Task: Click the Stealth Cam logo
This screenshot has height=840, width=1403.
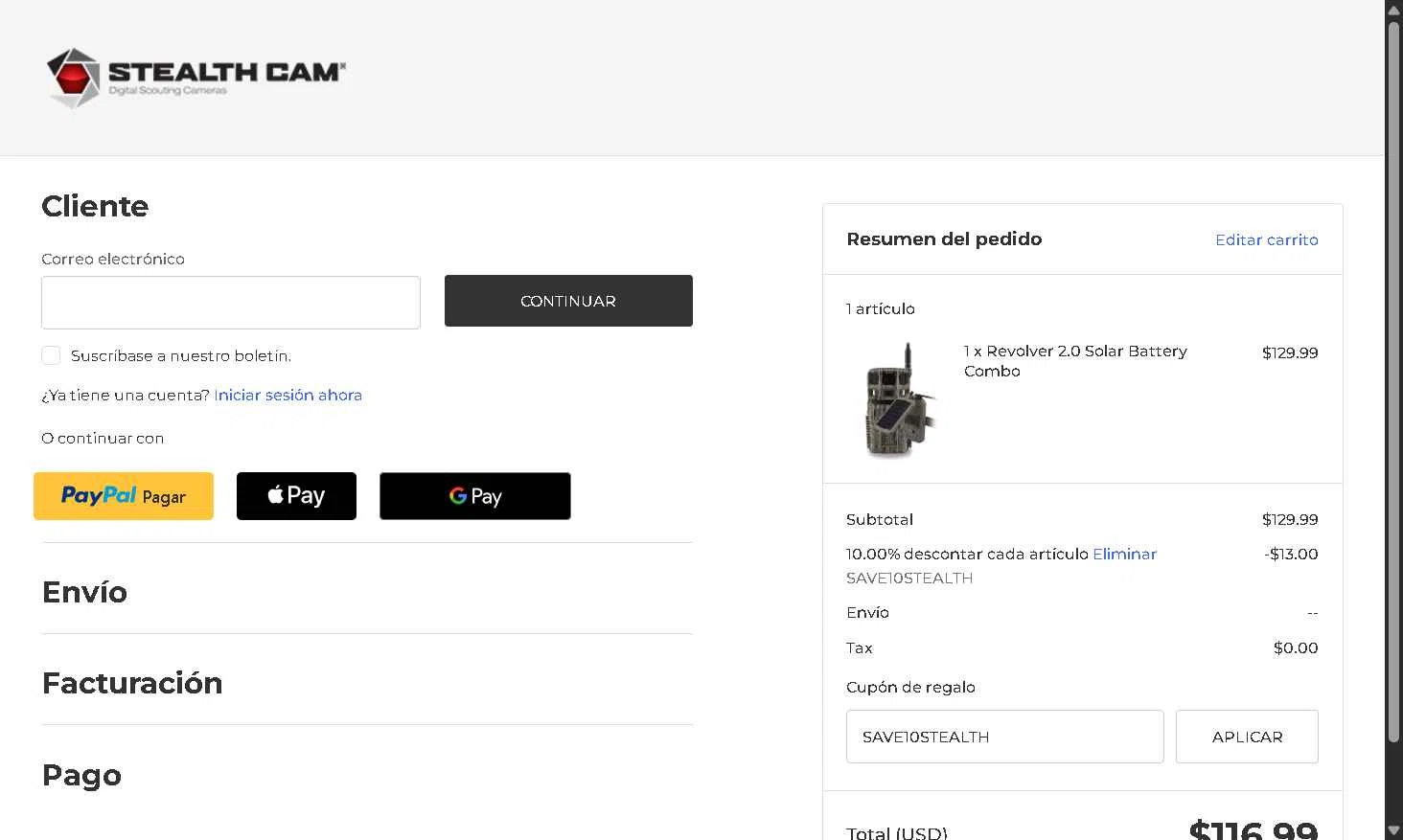Action: 195,78
